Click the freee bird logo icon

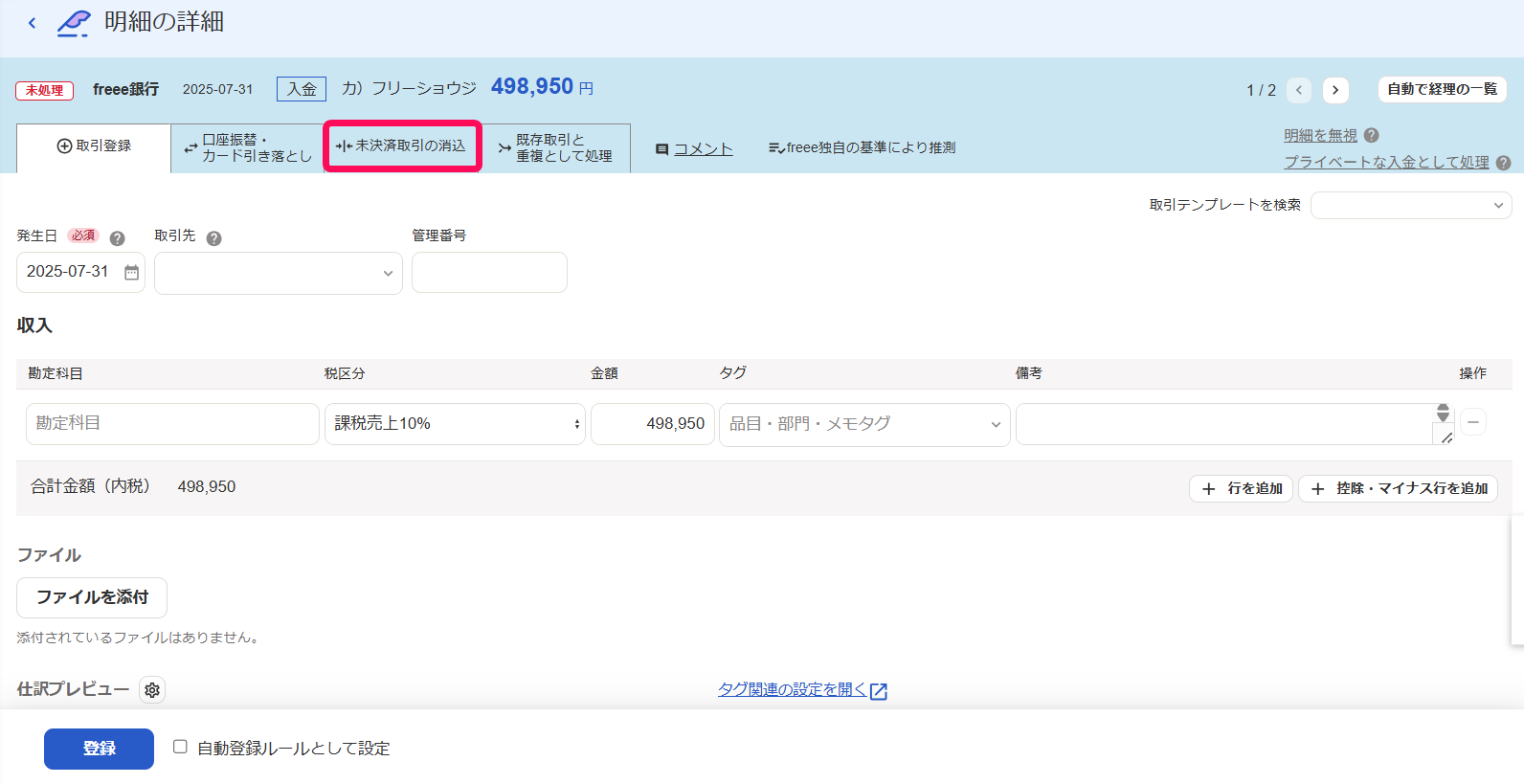[x=74, y=23]
